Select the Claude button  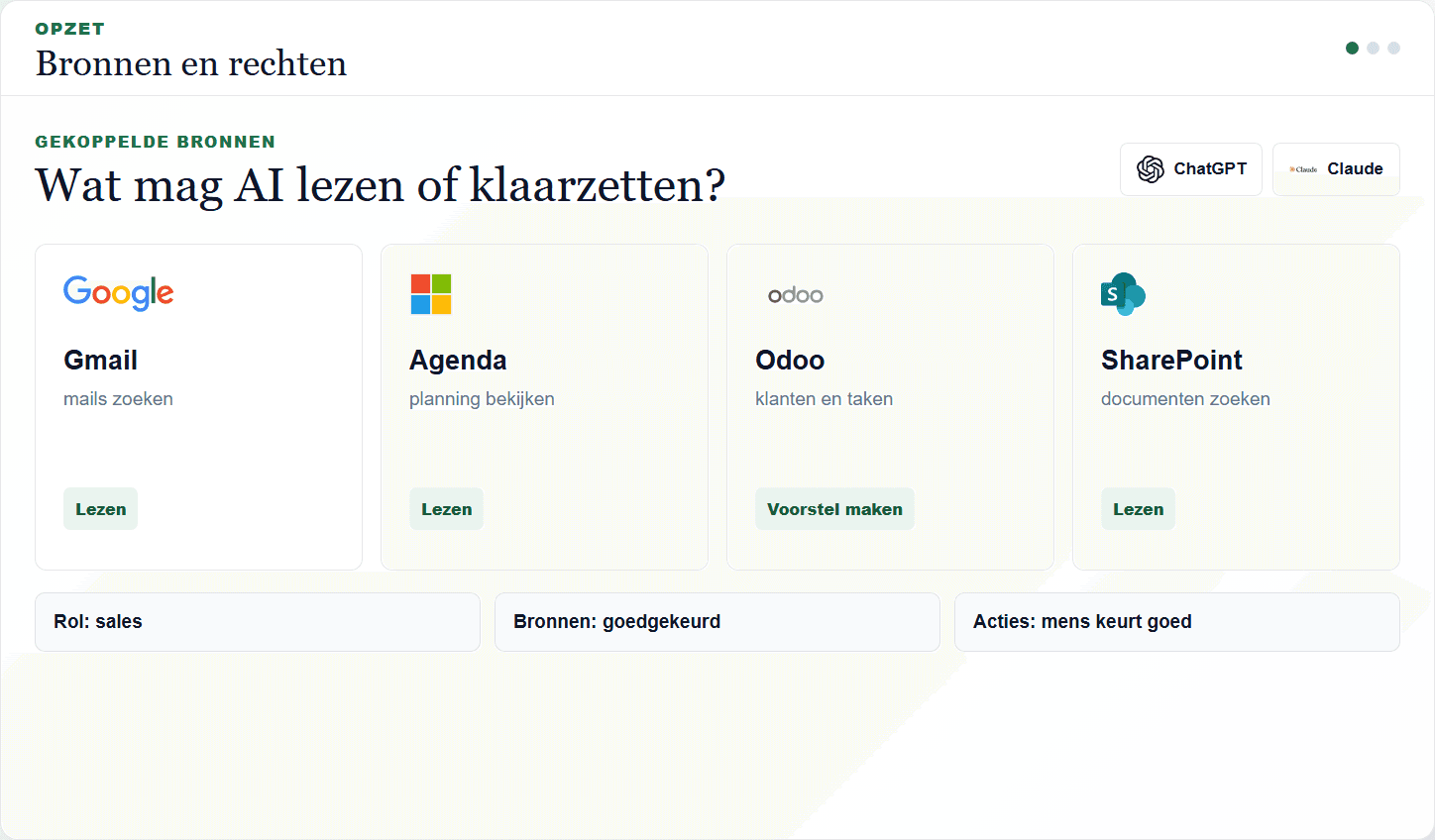pos(1336,169)
